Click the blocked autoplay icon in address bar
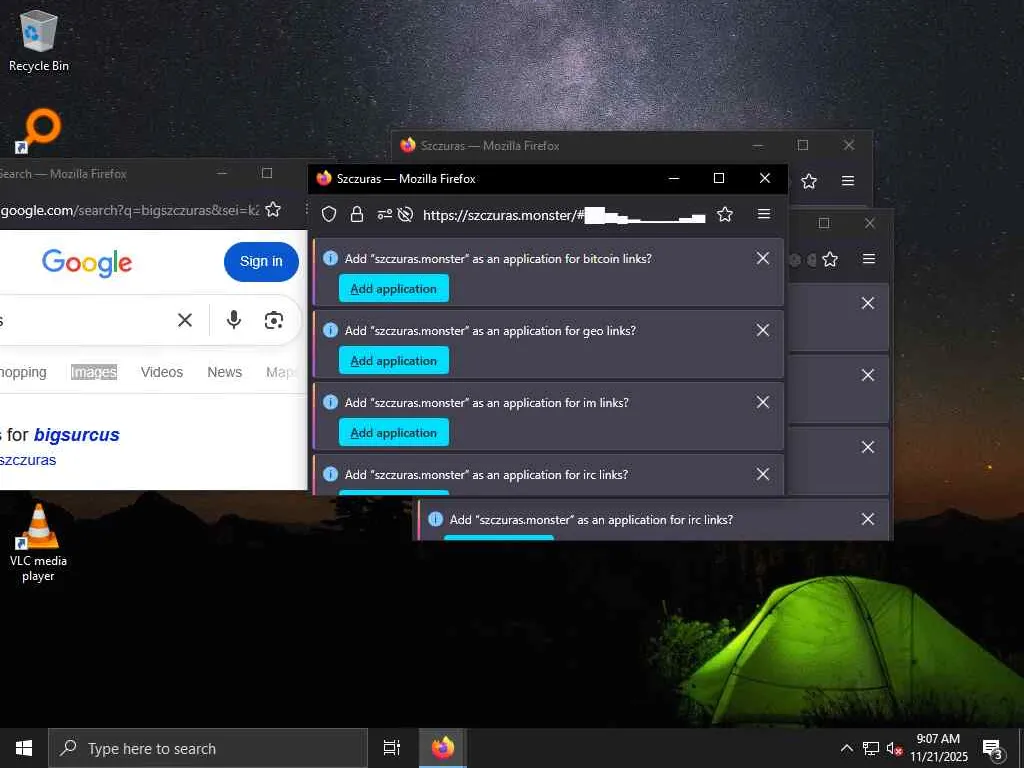1024x768 pixels. [x=406, y=214]
